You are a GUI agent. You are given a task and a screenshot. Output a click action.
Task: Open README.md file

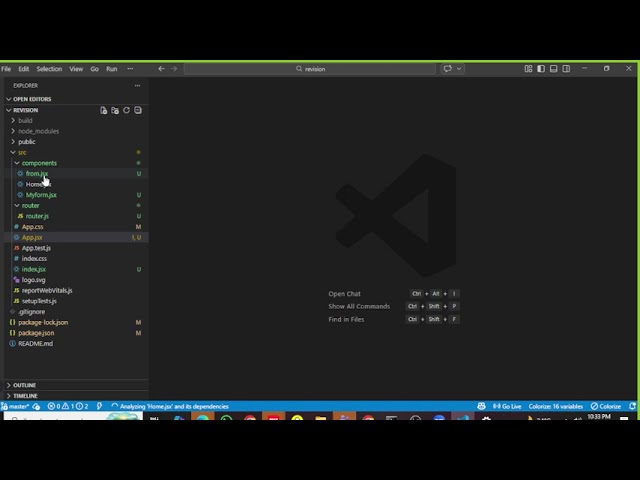[76, 343]
